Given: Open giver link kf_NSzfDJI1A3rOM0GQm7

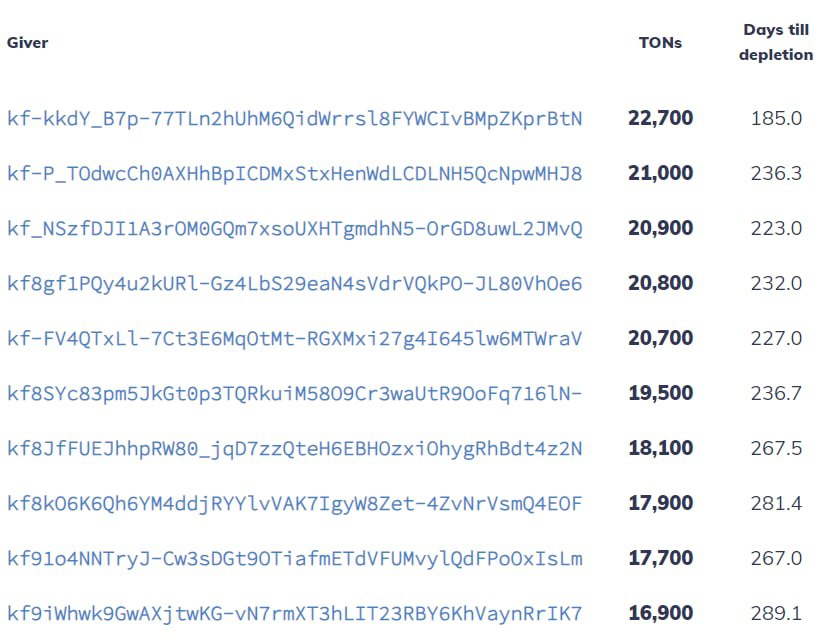Looking at the screenshot, I should click(x=294, y=229).
